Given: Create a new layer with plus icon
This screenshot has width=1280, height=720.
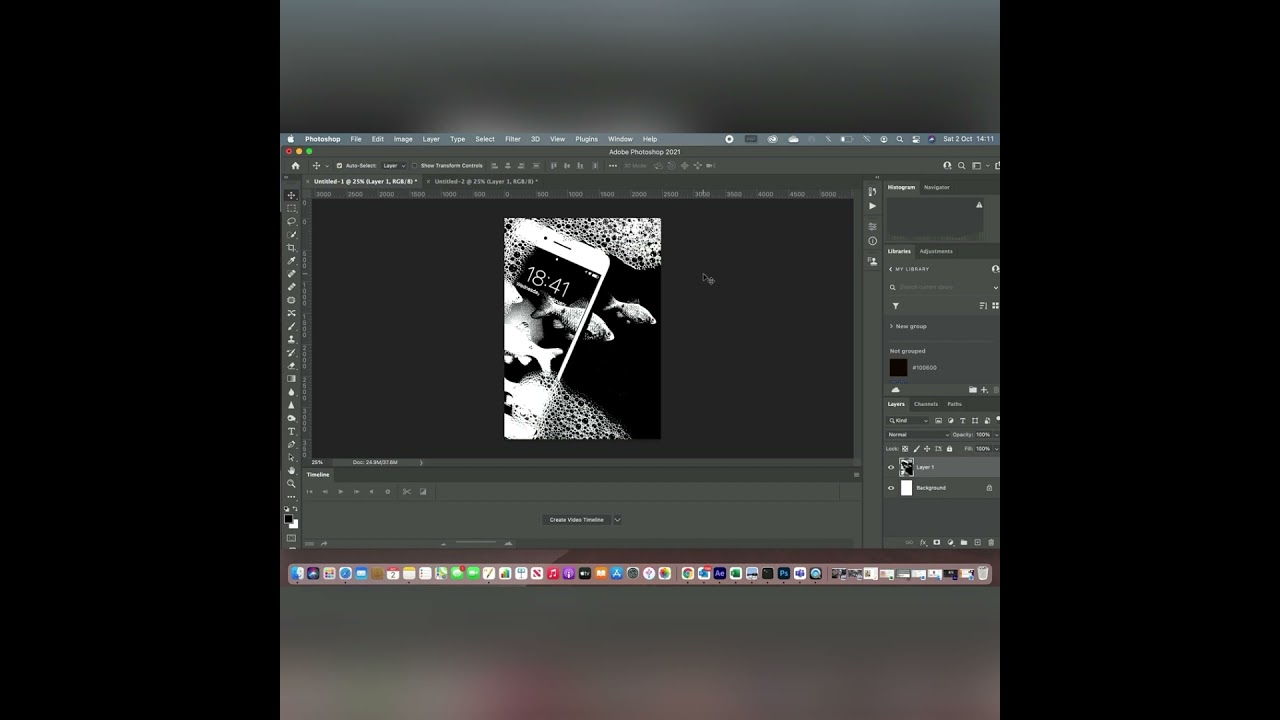Looking at the screenshot, I should click(978, 542).
